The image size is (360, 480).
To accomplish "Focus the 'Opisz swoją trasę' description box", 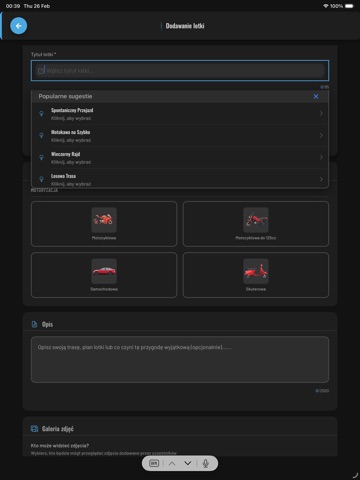I will click(180, 360).
